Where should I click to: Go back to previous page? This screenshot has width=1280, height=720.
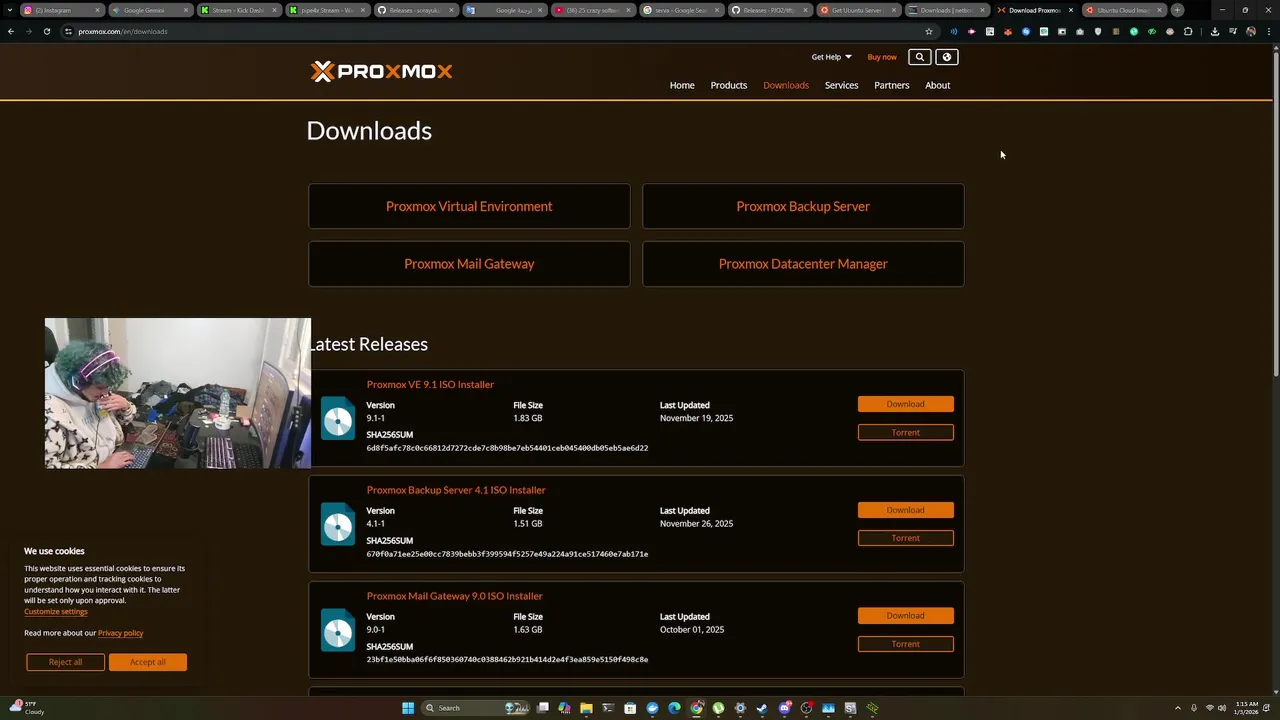tap(11, 31)
